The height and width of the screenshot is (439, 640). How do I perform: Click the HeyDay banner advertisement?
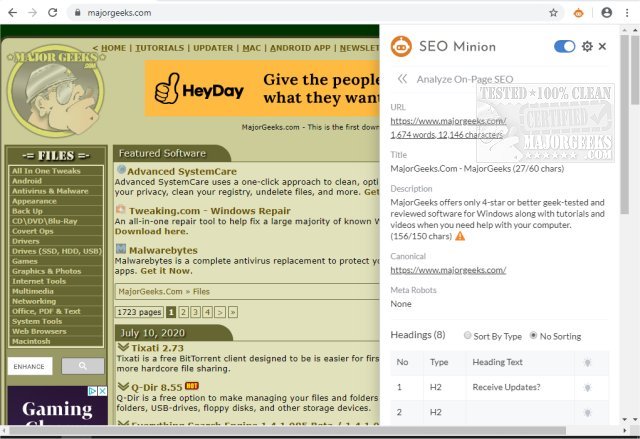pos(262,88)
